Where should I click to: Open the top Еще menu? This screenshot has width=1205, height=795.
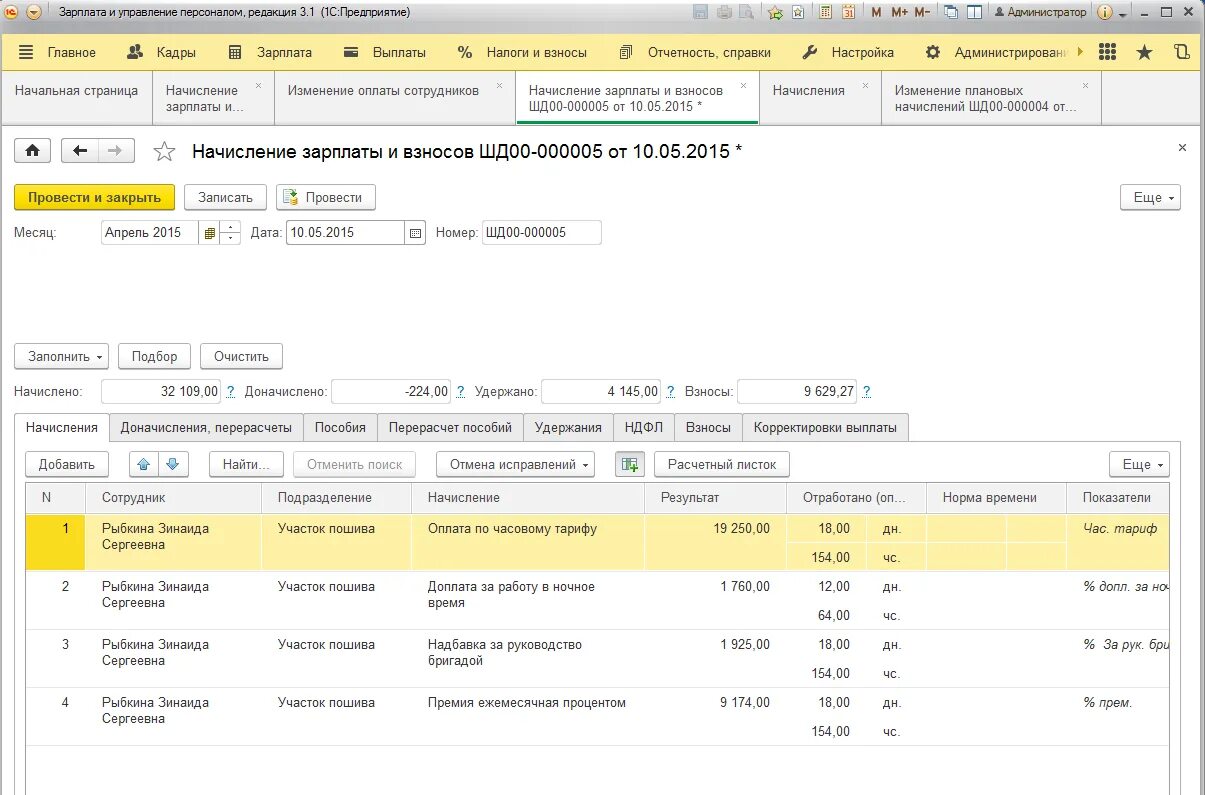pyautogui.click(x=1150, y=197)
